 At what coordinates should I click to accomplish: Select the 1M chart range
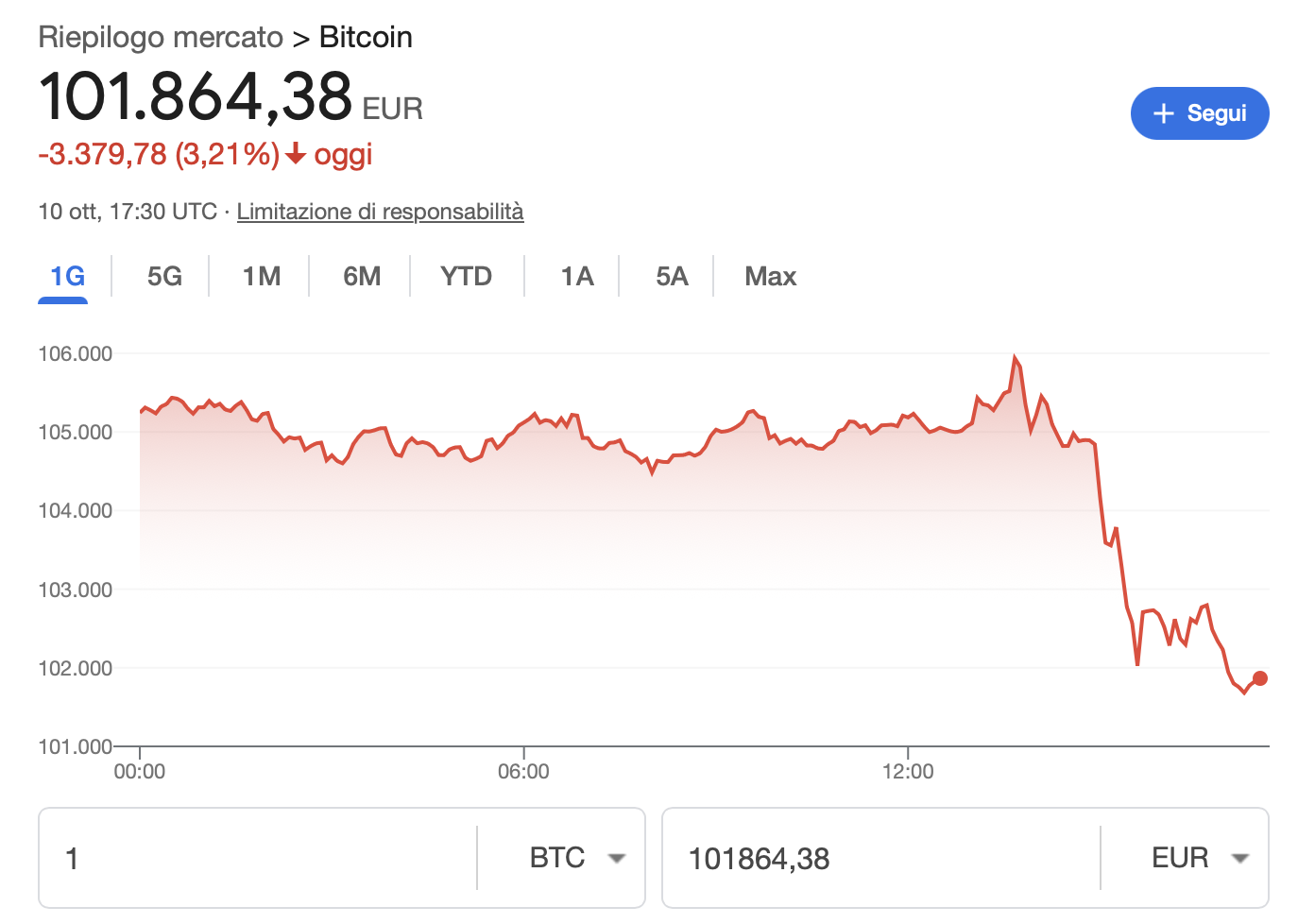click(x=262, y=276)
